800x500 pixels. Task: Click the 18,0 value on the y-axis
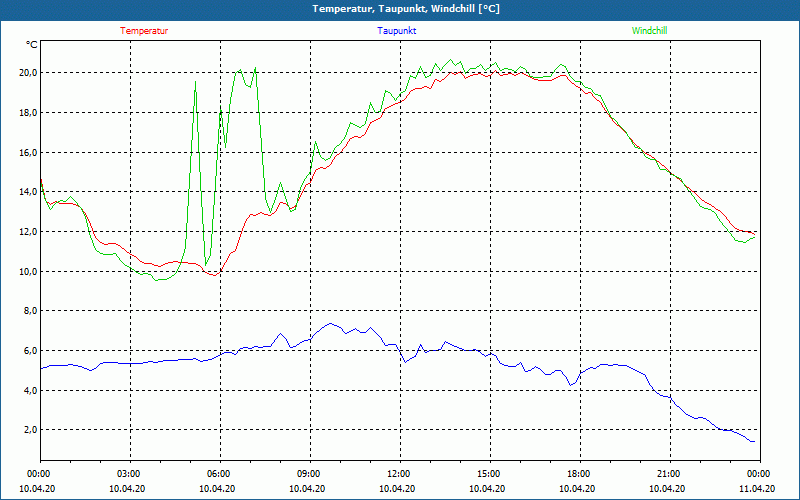tap(29, 112)
